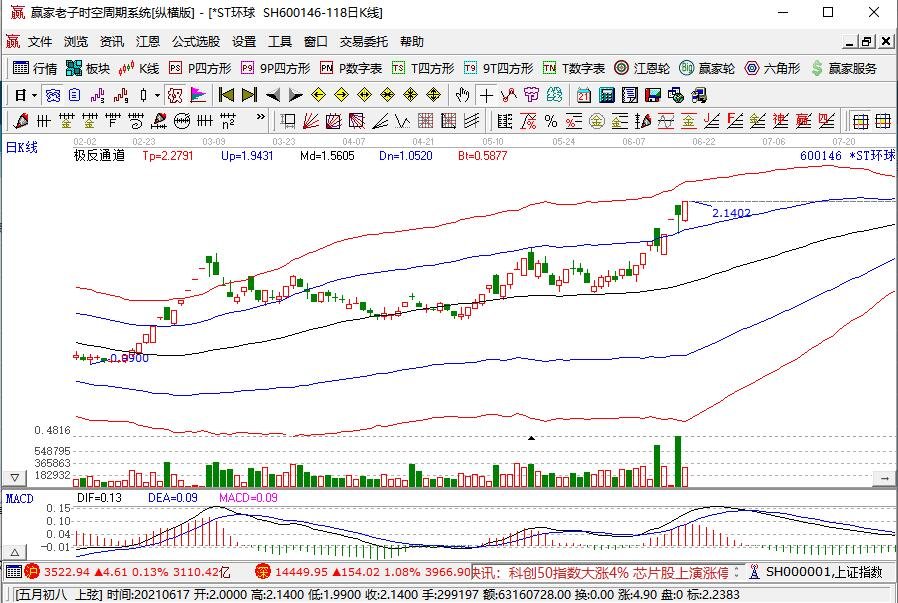Select the crosshair cursor tool
This screenshot has width=898, height=603.
pos(486,95)
